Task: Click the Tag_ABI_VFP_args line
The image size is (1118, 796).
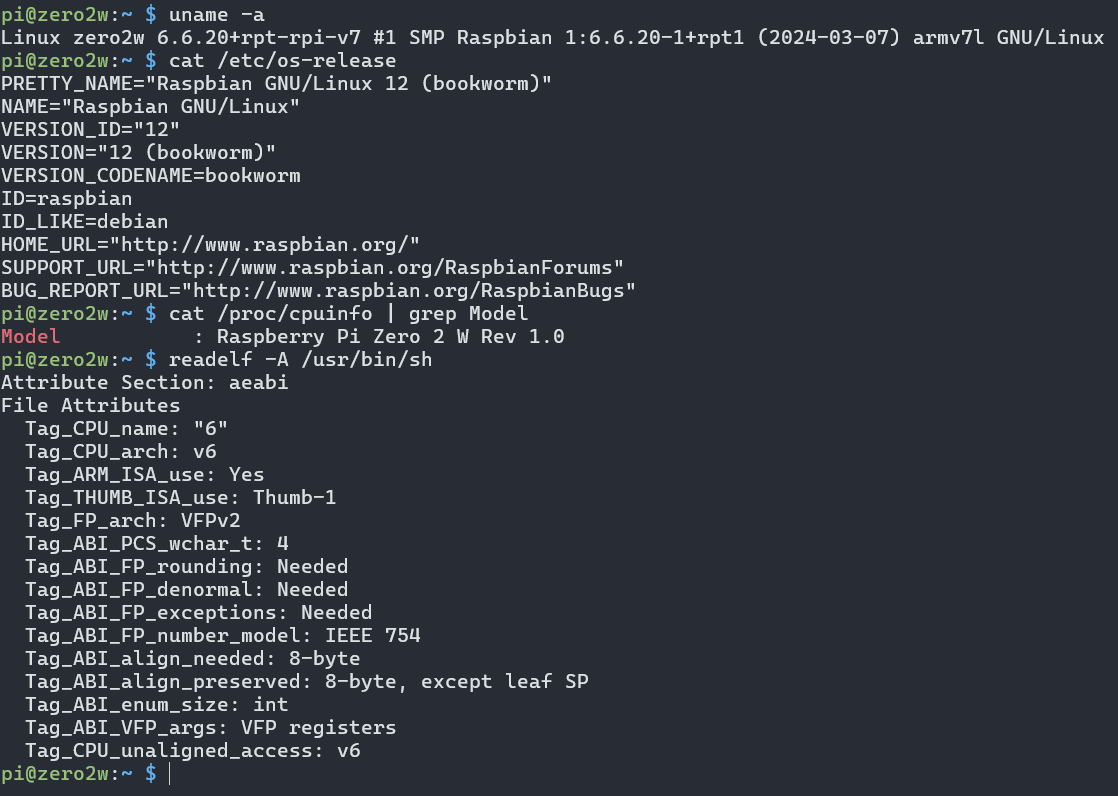Action: (x=210, y=728)
